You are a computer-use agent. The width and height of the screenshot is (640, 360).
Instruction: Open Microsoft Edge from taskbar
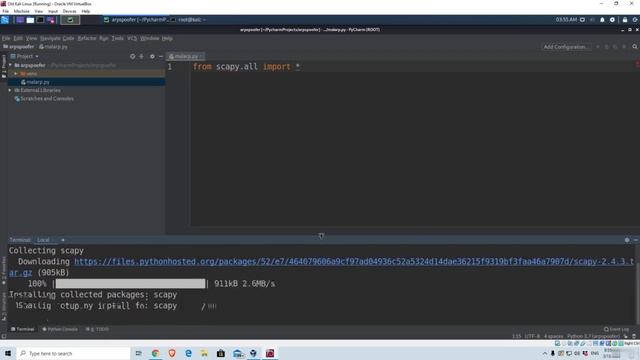pyautogui.click(x=188, y=353)
